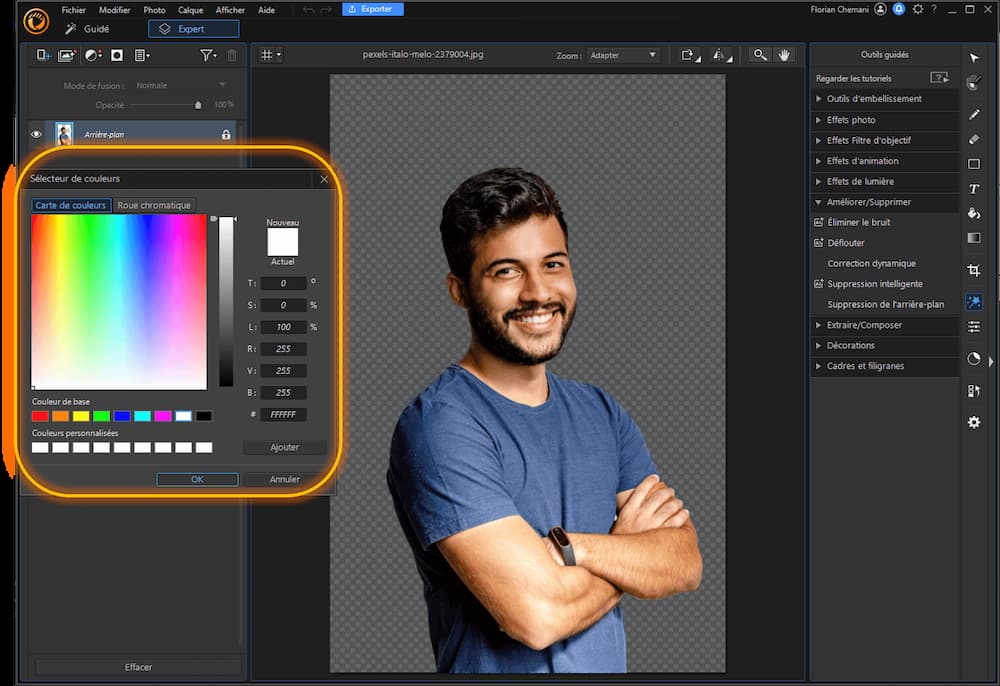Click Annuler in color picker

coord(284,479)
